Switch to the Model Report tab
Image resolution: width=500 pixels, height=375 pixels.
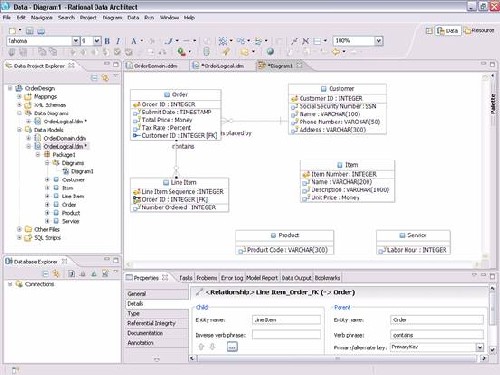(x=262, y=278)
